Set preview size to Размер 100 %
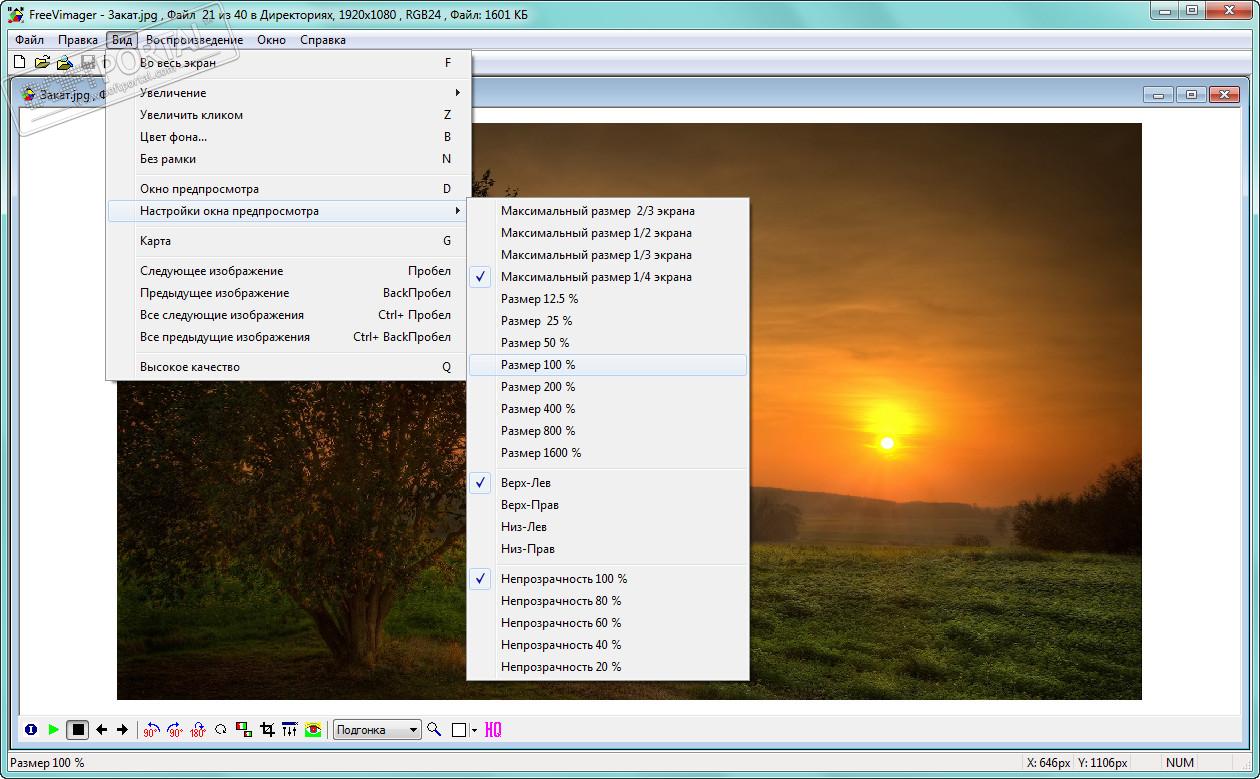The image size is (1260, 779). [x=608, y=365]
